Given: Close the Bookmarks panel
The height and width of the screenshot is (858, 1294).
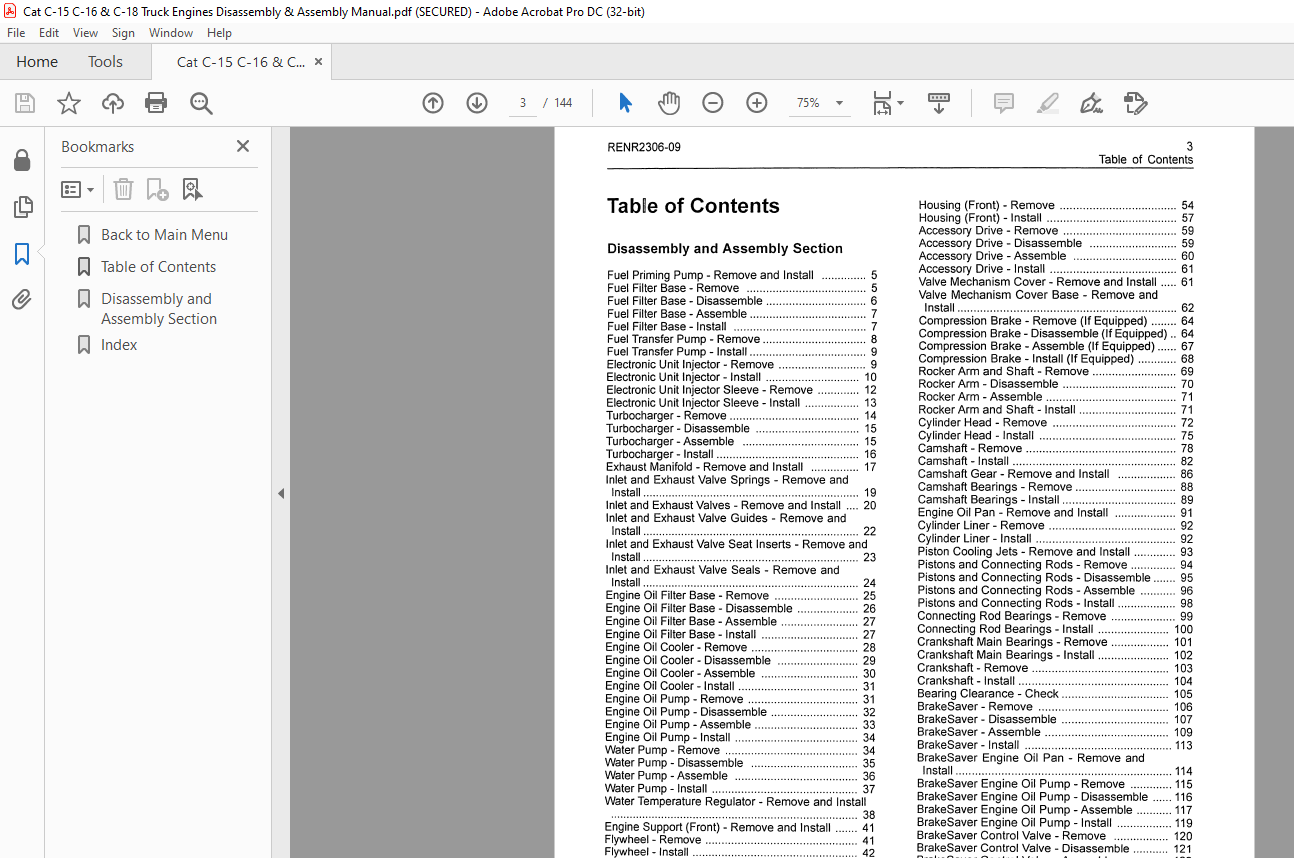Looking at the screenshot, I should pos(243,146).
